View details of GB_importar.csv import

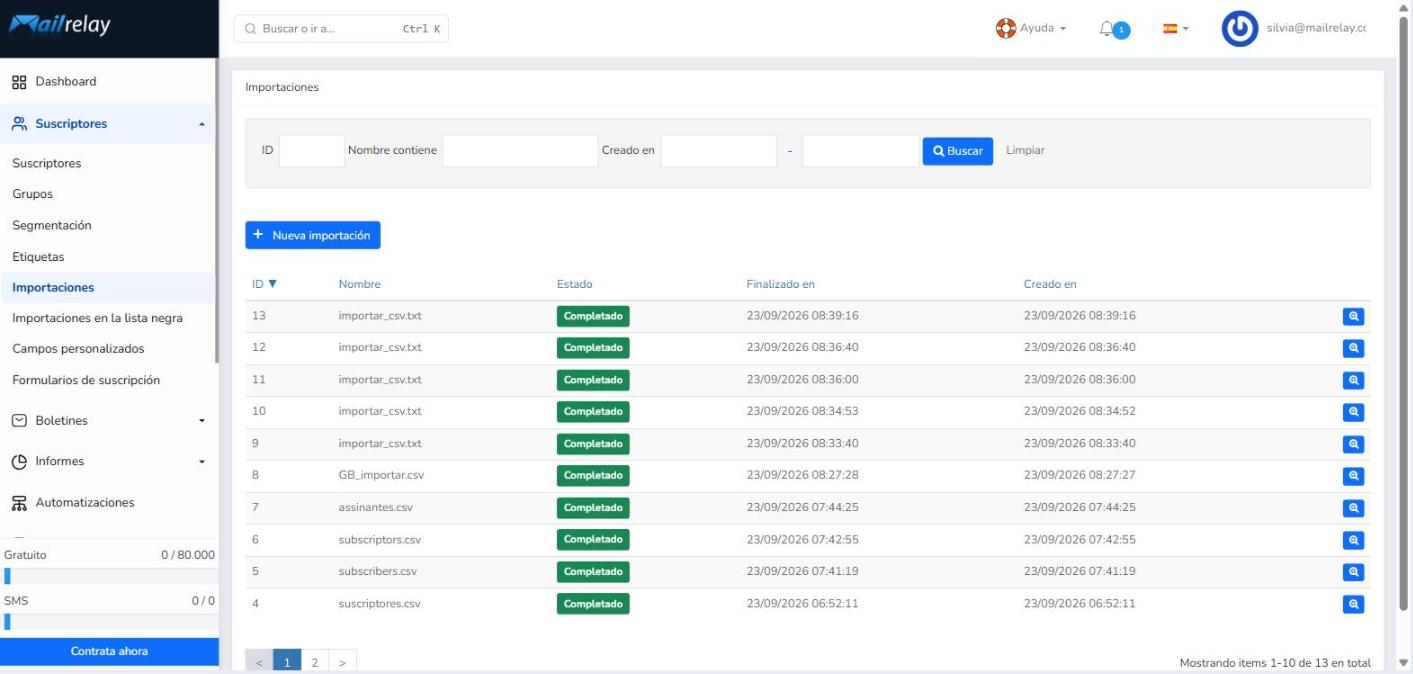1353,476
